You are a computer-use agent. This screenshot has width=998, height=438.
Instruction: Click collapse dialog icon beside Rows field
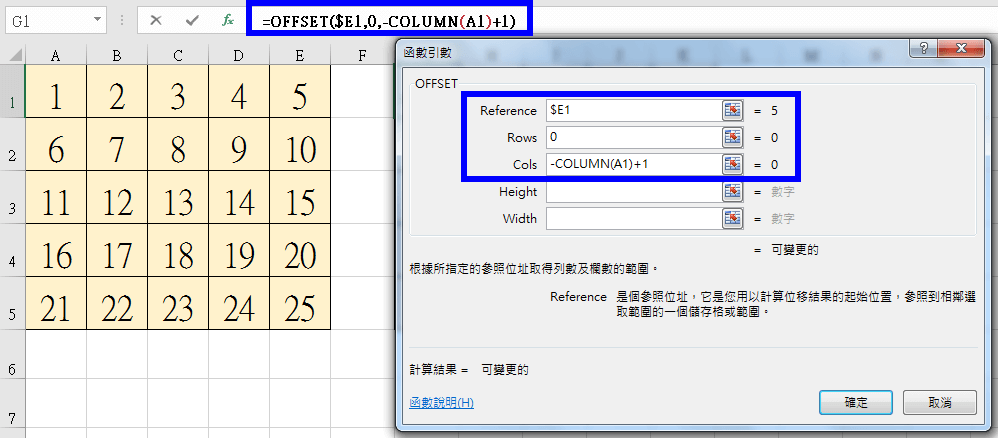point(733,137)
